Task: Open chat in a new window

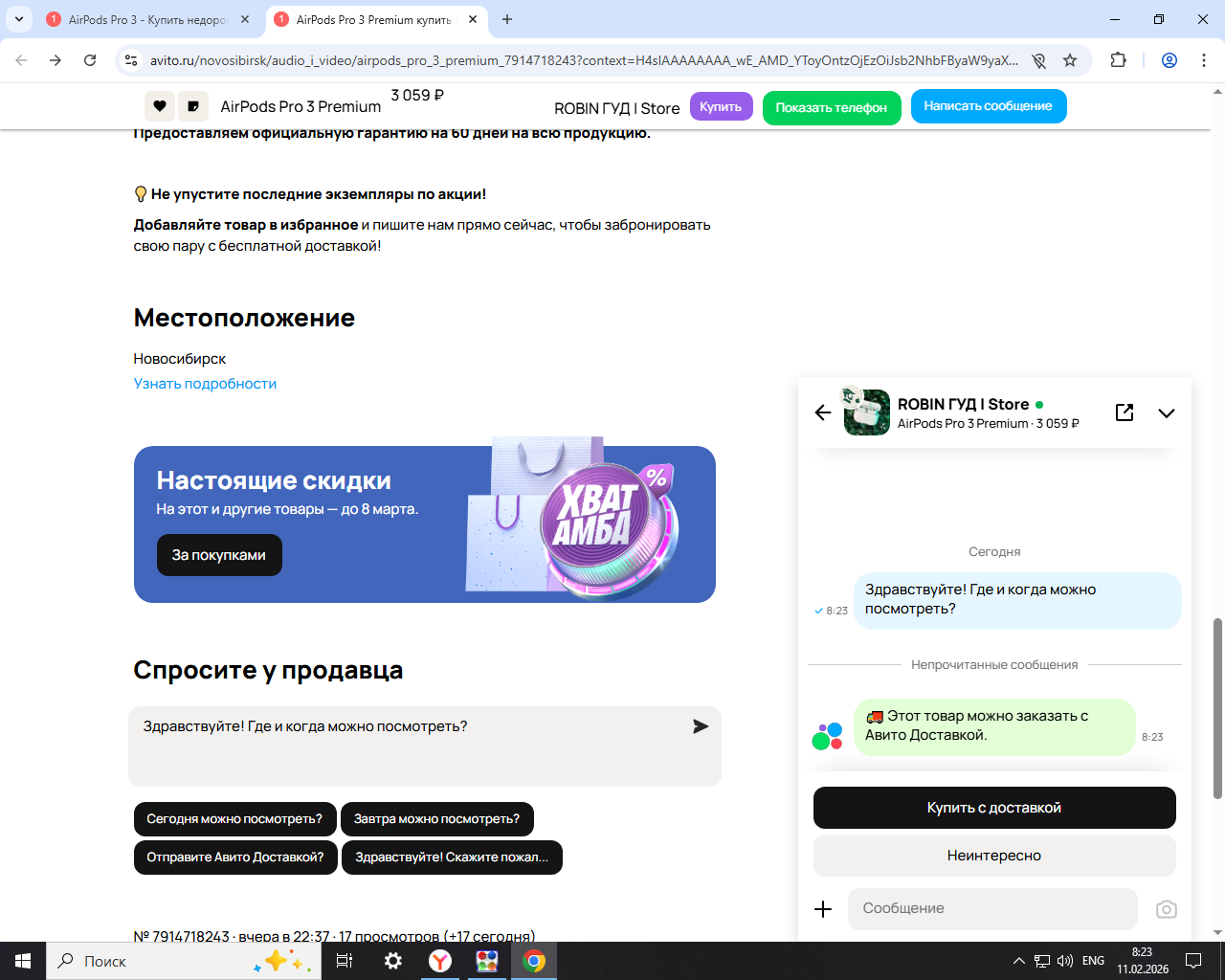Action: pos(1125,412)
